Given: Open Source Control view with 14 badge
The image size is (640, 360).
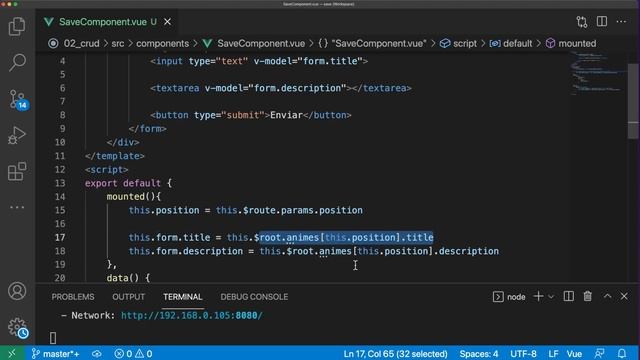Looking at the screenshot, I should pos(17,99).
